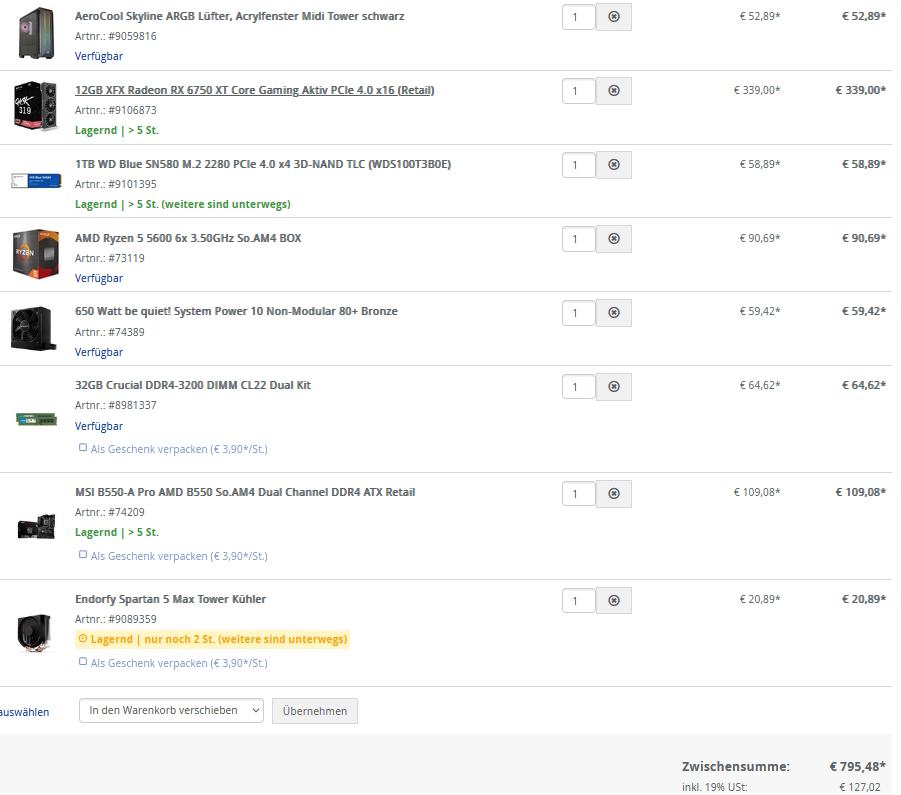
Task: Open 650 Watt be quiet! product link
Action: (236, 311)
